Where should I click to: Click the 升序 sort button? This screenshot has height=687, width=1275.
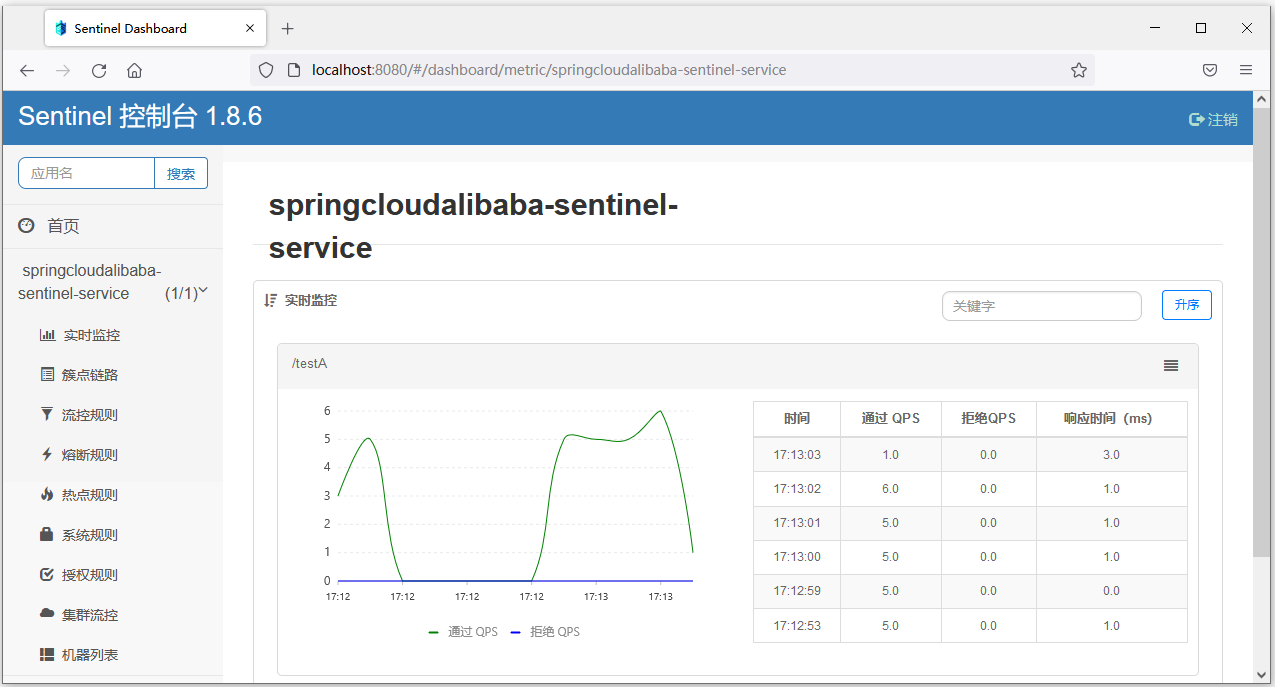pos(1186,305)
